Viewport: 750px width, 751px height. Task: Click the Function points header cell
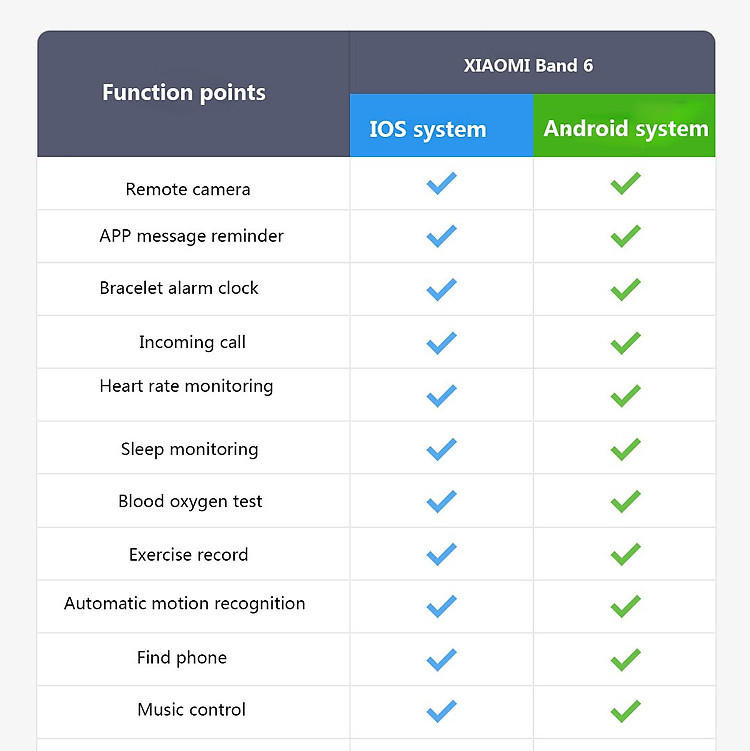(x=193, y=93)
